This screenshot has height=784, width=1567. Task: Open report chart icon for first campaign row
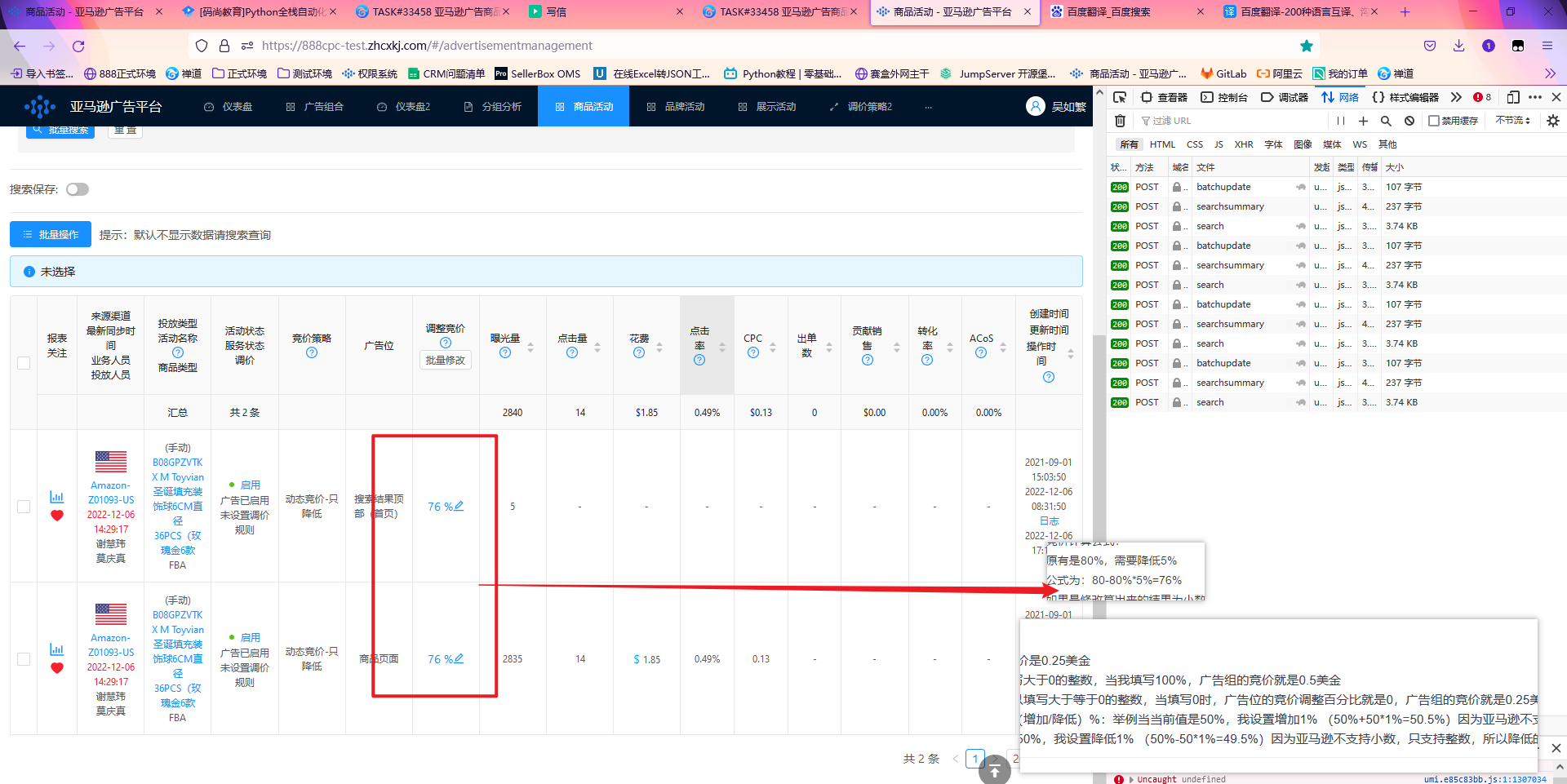click(x=57, y=497)
